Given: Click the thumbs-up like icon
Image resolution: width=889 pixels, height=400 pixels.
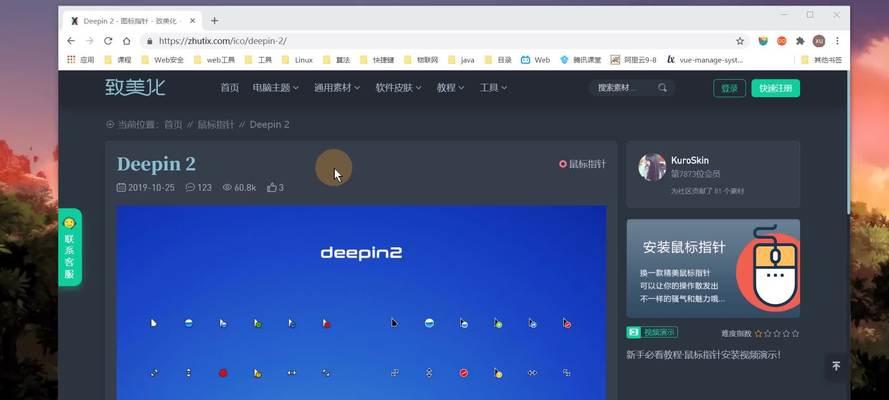Looking at the screenshot, I should [x=272, y=188].
